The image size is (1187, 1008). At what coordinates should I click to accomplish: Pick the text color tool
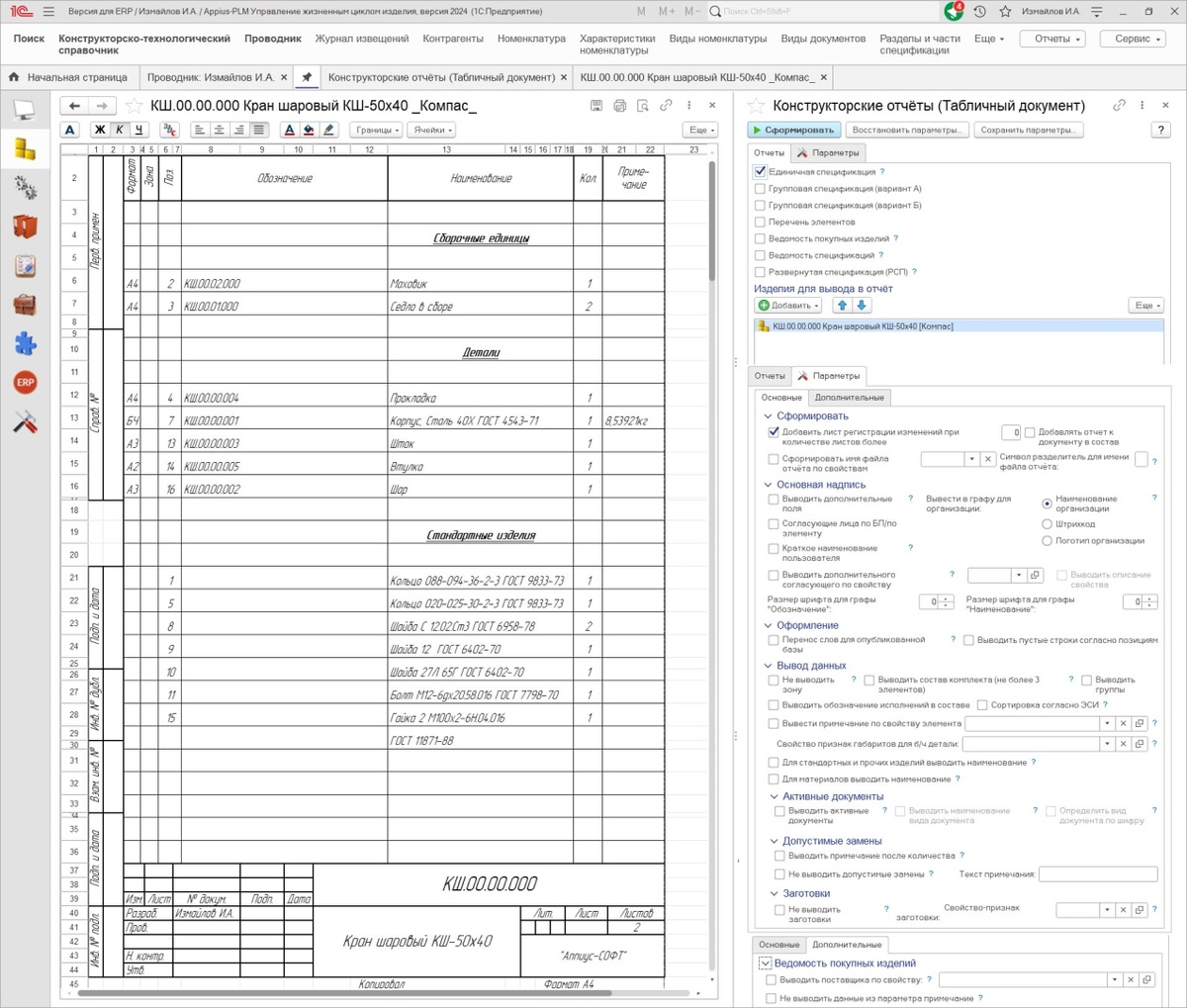[289, 130]
